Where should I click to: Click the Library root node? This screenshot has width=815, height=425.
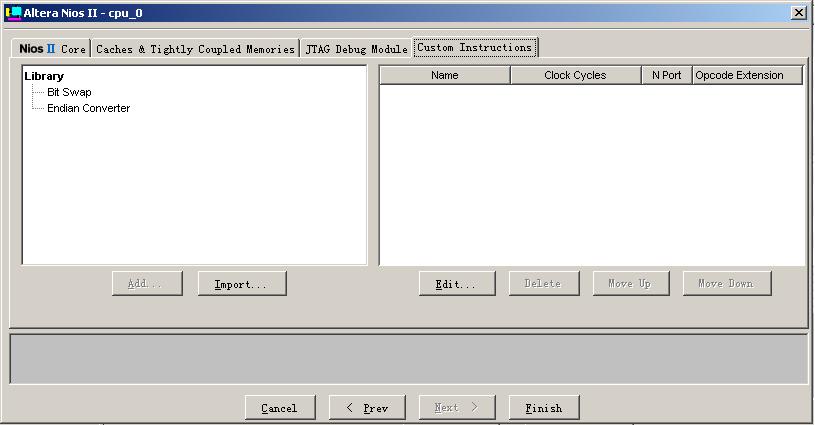pos(44,76)
